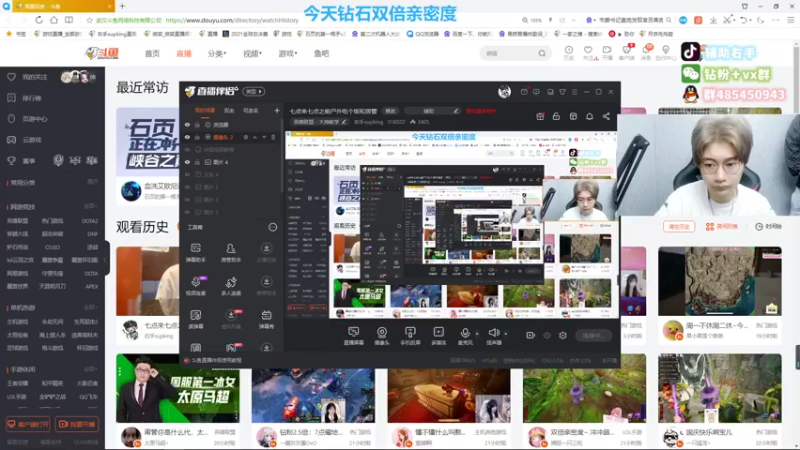The width and height of the screenshot is (800, 450).
Task: Open 排行榜 in the Douyu sidebar
Action: click(32, 98)
